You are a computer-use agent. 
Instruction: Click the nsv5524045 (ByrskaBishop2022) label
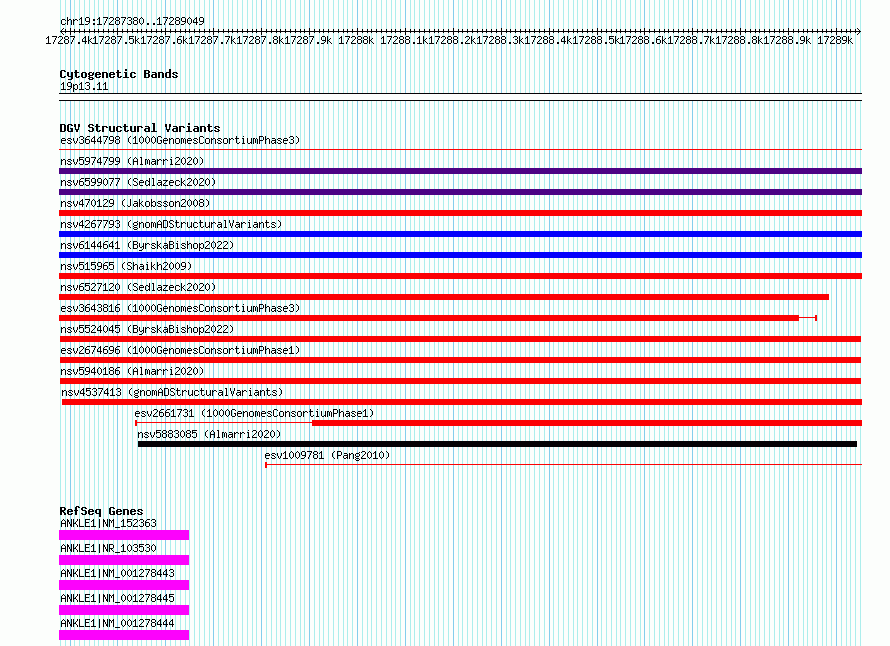(x=147, y=329)
